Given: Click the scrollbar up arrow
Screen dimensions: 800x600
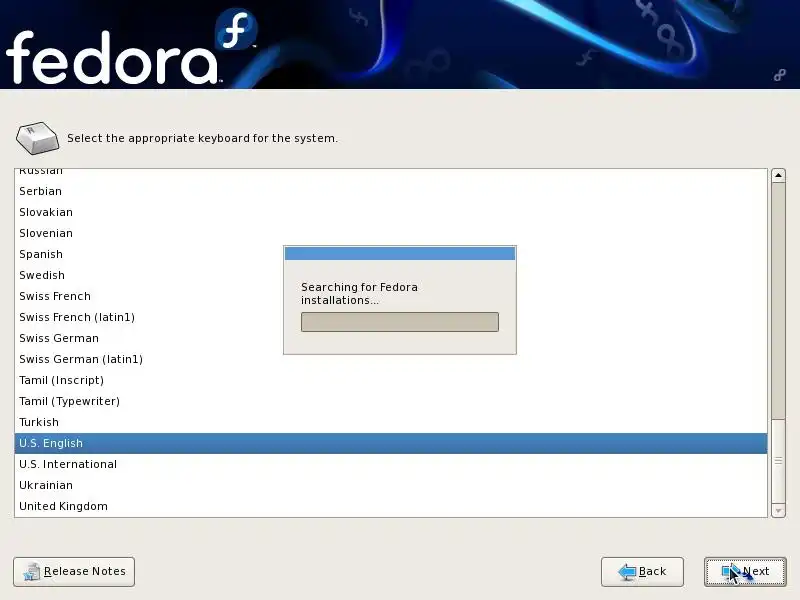Looking at the screenshot, I should 778,176.
